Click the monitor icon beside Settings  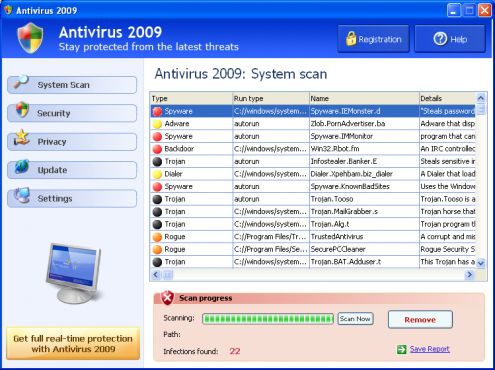[x=22, y=195]
